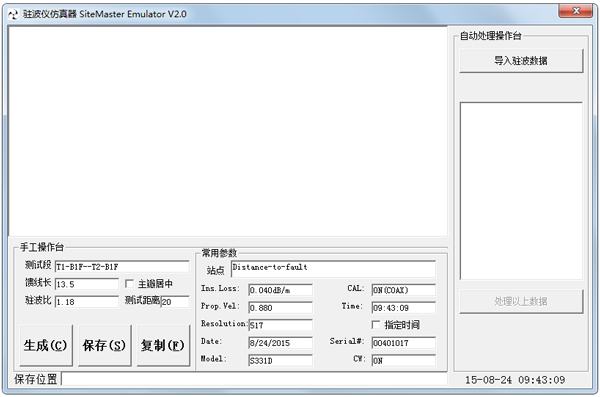This screenshot has height=397, width=600.
Task: Click the 手工操作台 group label
Action: (42, 247)
